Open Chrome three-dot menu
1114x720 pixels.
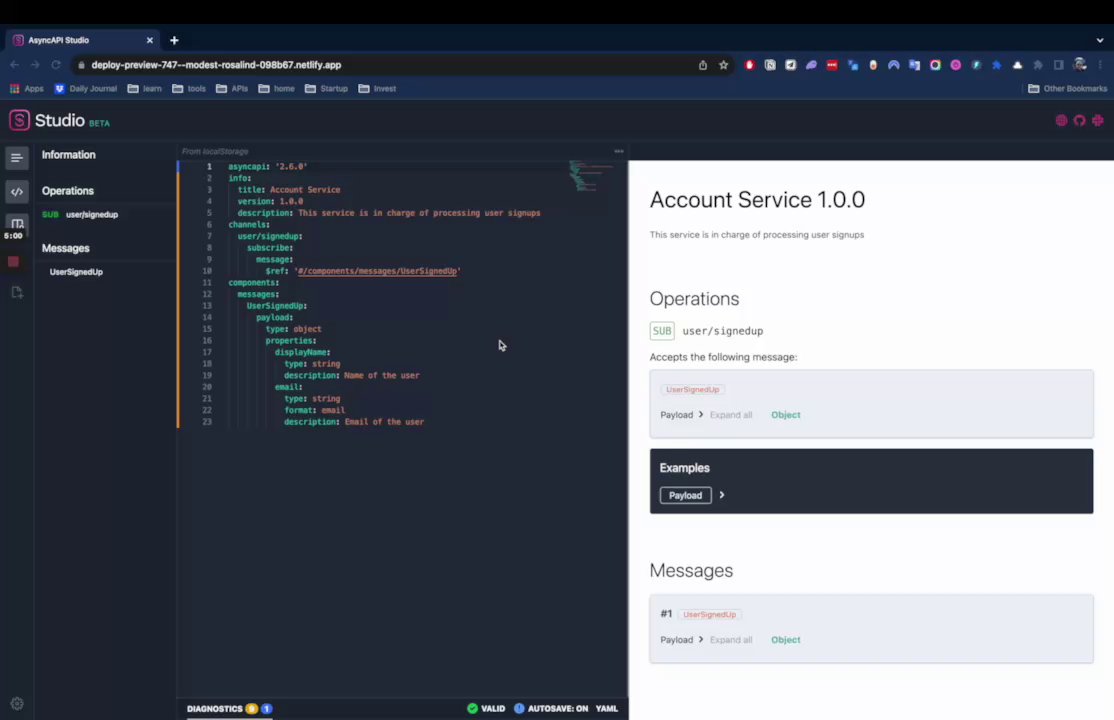(1100, 65)
